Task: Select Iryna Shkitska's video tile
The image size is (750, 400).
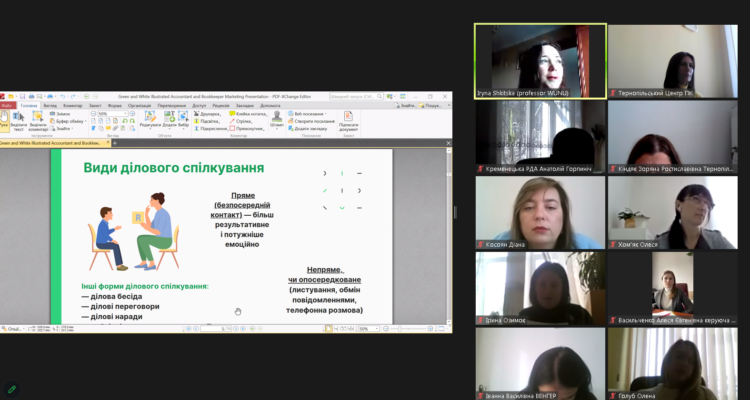Action: [x=540, y=61]
